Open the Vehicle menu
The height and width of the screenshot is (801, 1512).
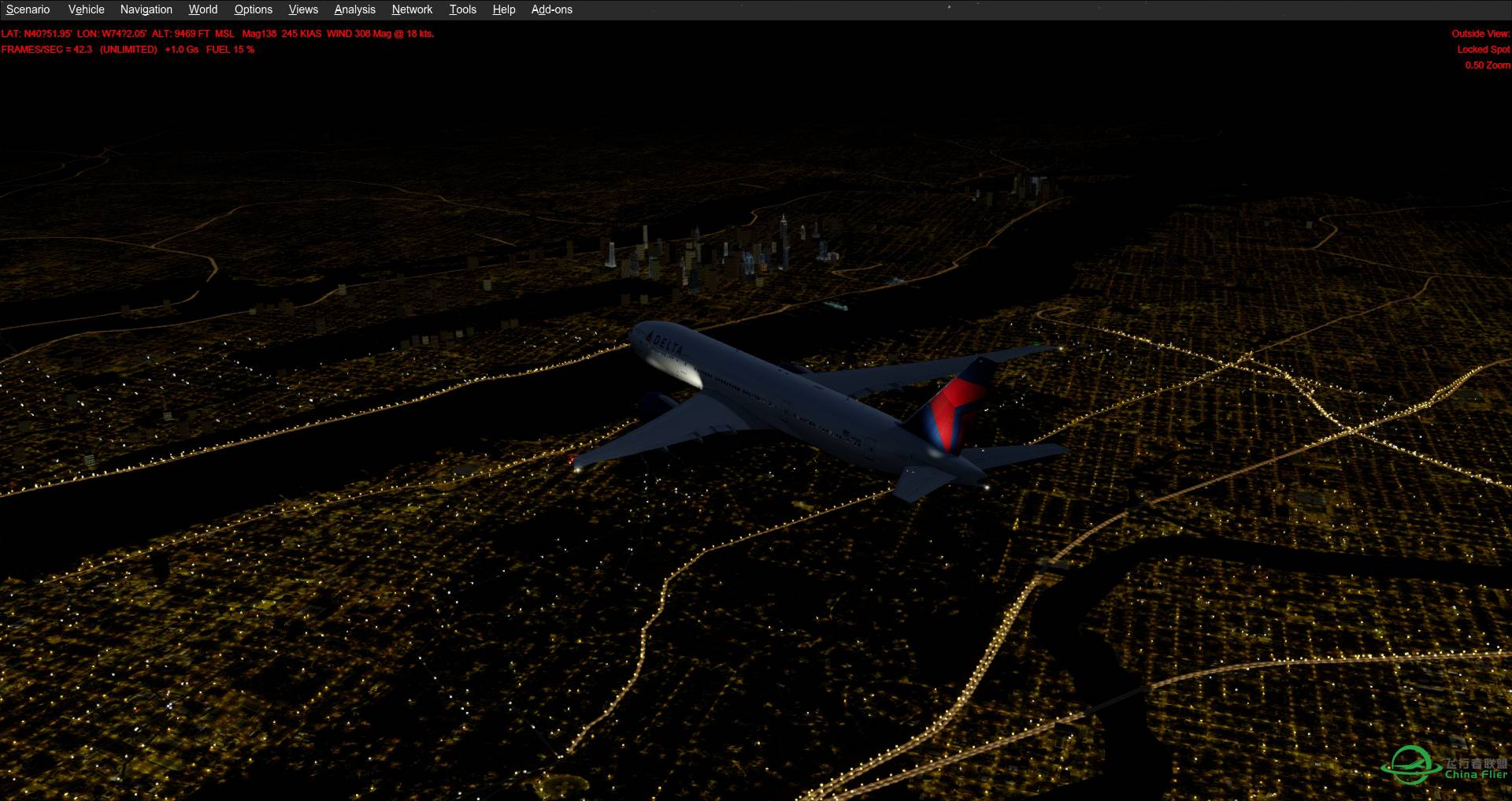click(x=86, y=9)
